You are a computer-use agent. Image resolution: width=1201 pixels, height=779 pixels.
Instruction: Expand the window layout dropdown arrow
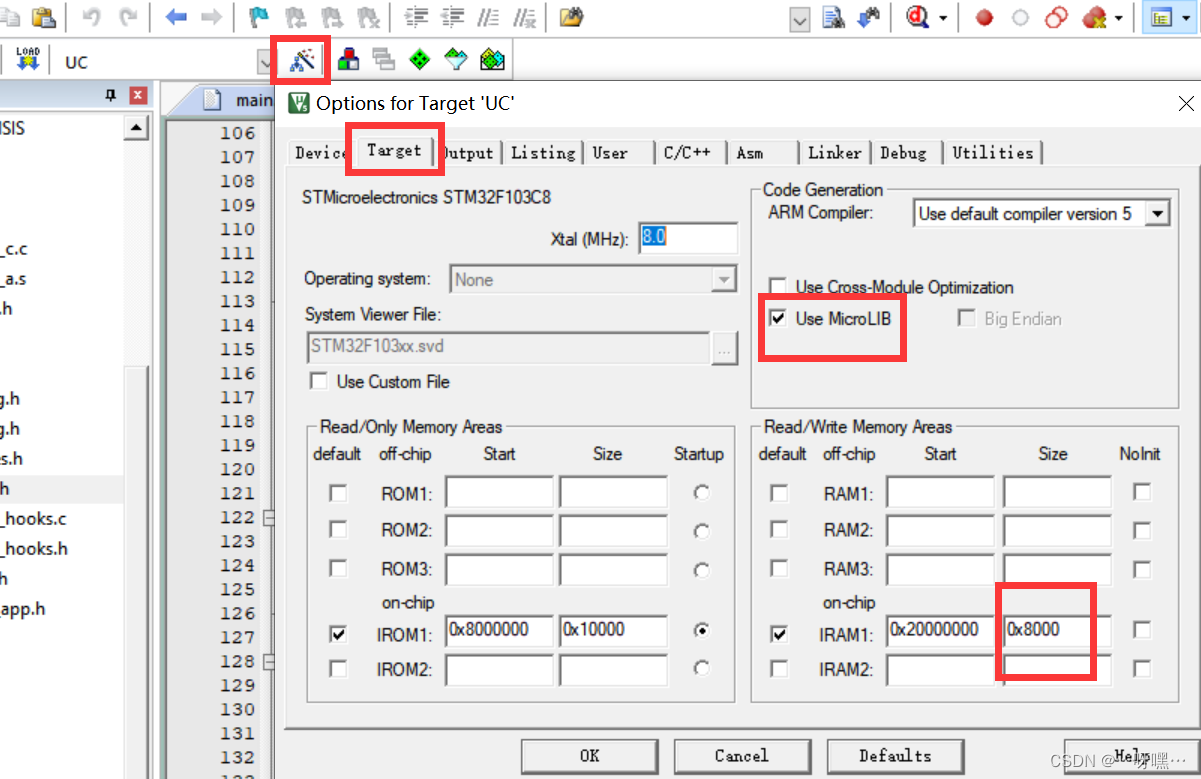tap(1184, 18)
